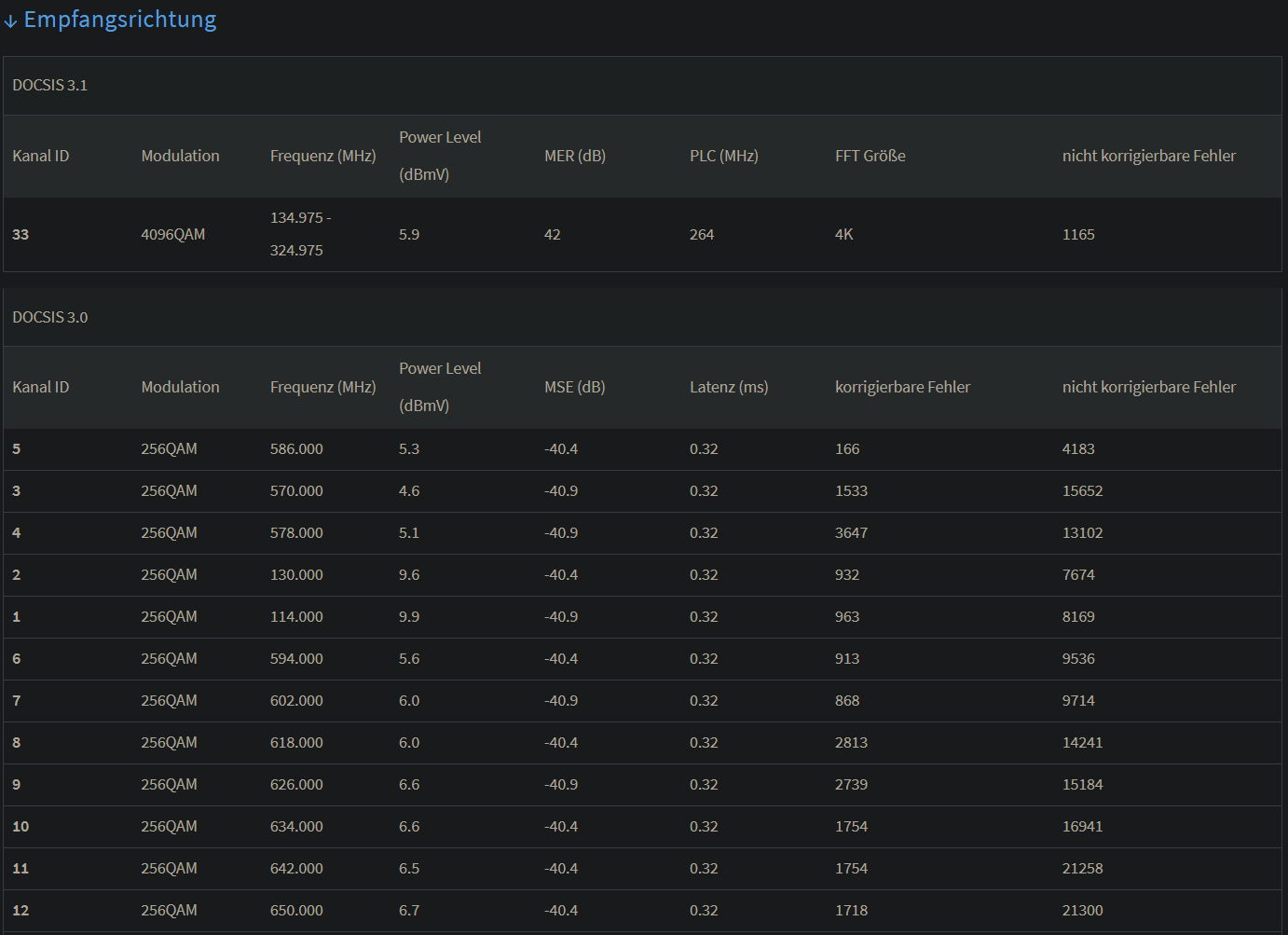The height and width of the screenshot is (935, 1288).
Task: Click frequency 602.000 in channel 7 row
Action: point(296,700)
